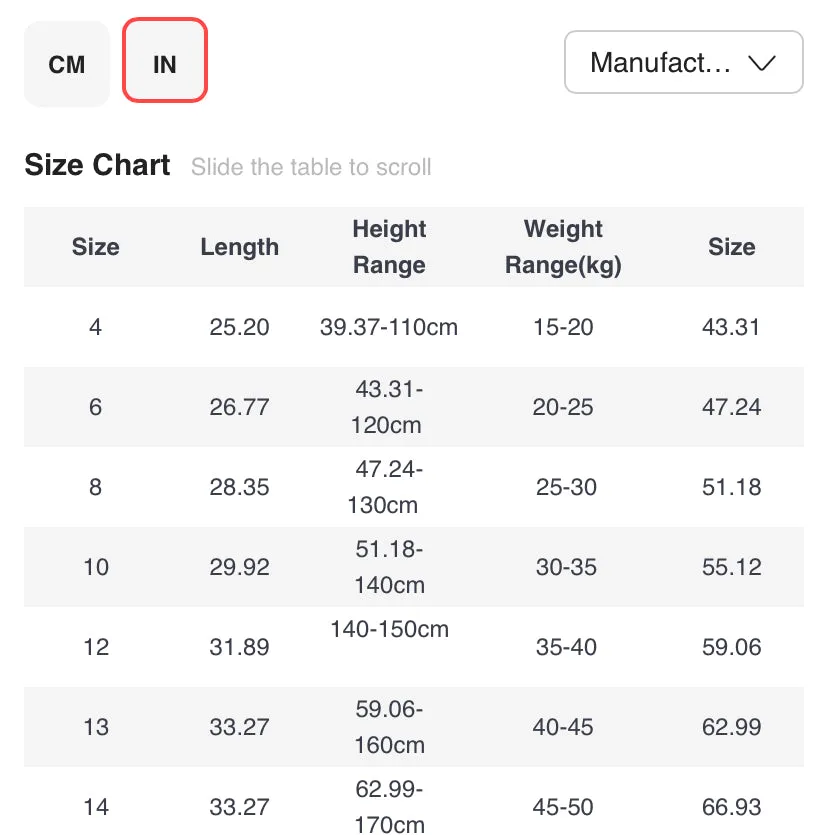Select the size 14 row

click(414, 800)
